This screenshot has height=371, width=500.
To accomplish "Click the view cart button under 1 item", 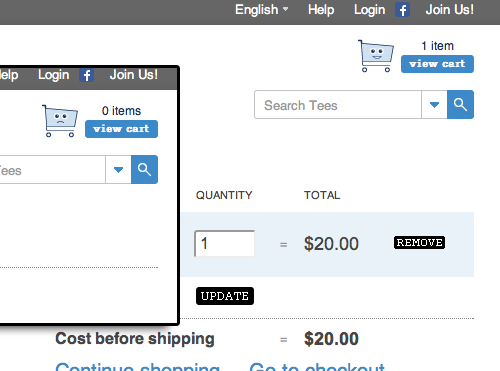I will pos(437,64).
